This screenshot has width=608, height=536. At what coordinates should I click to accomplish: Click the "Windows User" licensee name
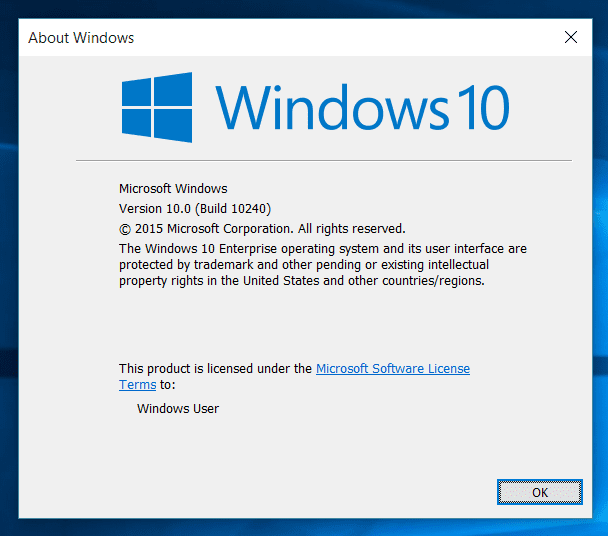coord(178,408)
